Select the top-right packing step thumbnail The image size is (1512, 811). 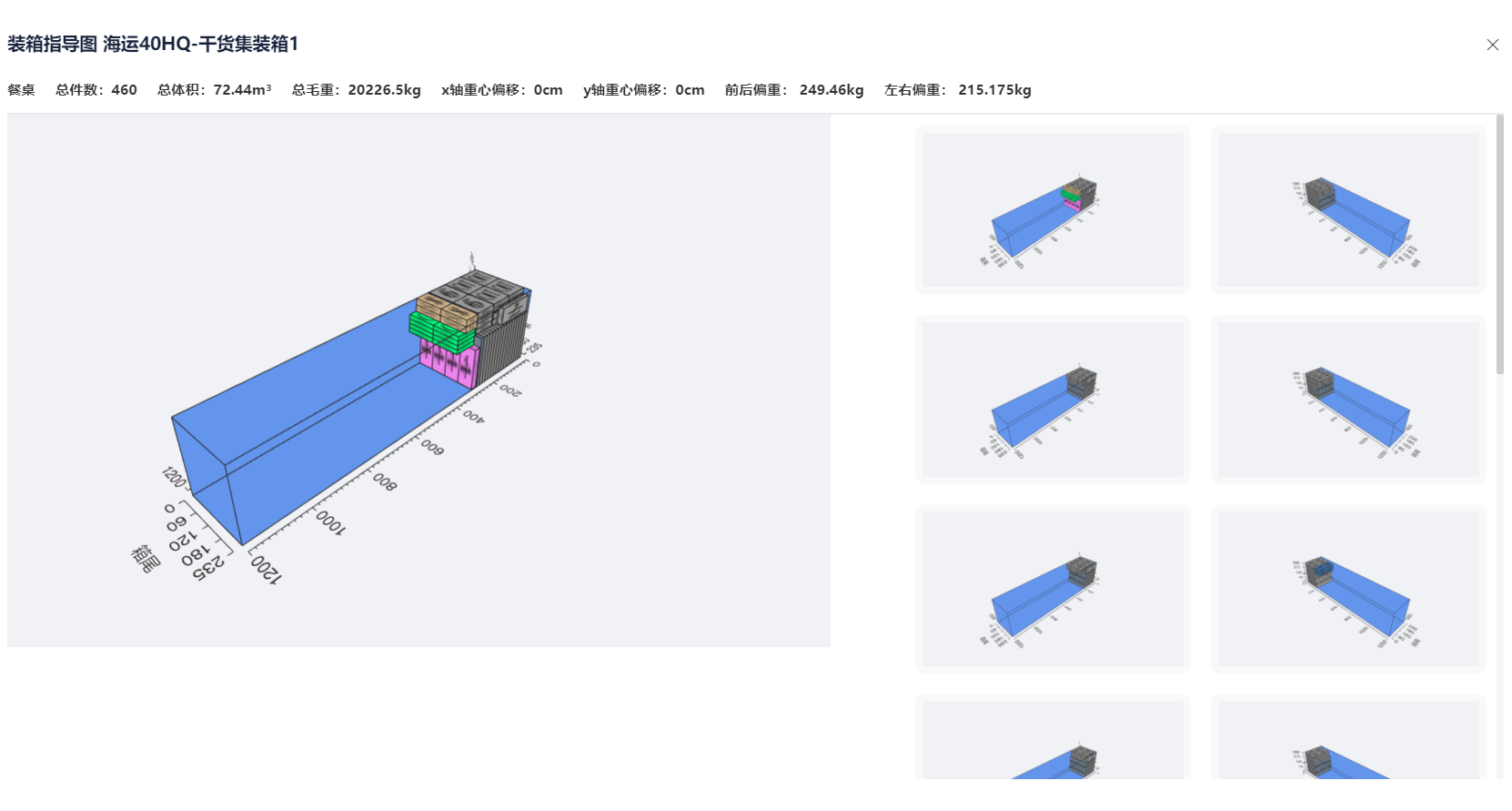1347,210
